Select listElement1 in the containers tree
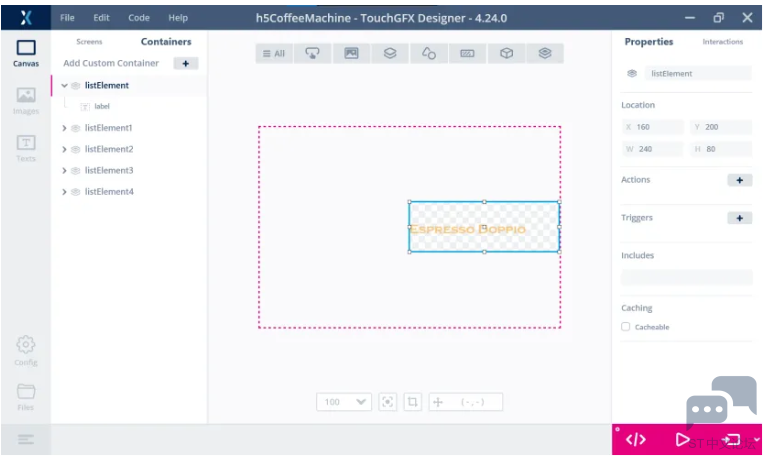The width and height of the screenshot is (765, 459). (x=108, y=128)
